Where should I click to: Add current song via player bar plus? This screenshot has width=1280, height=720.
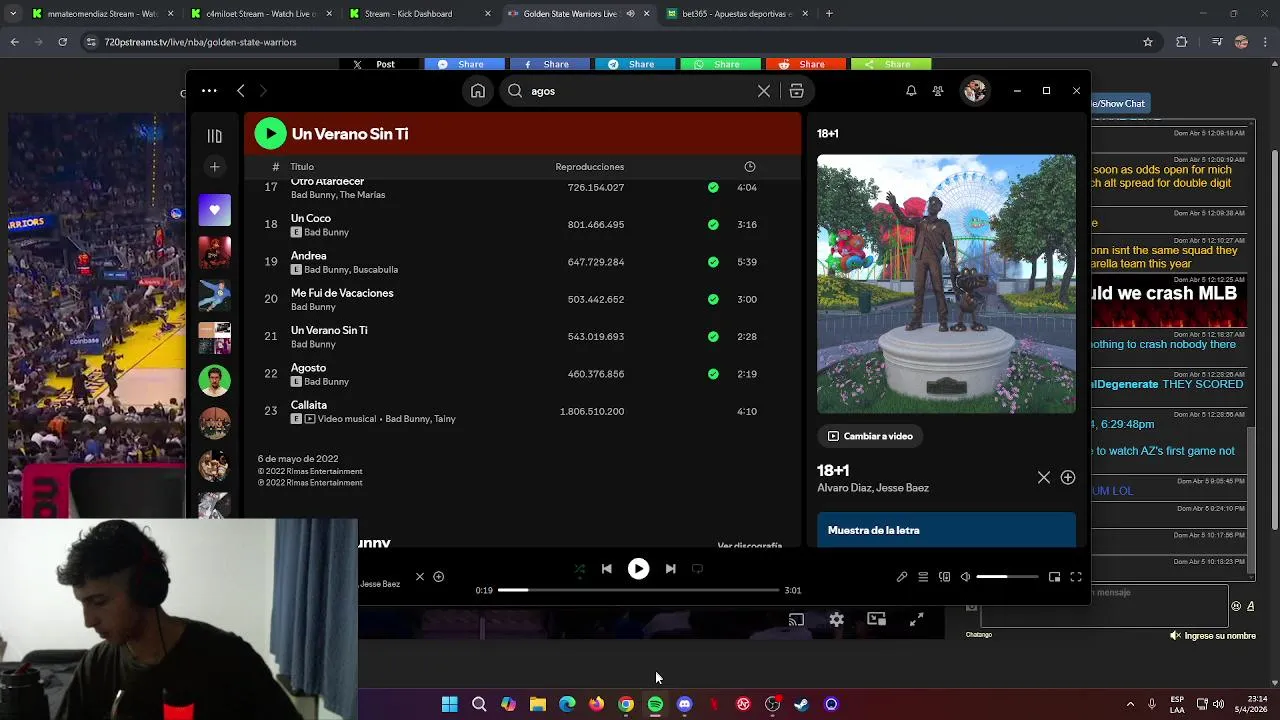438,577
